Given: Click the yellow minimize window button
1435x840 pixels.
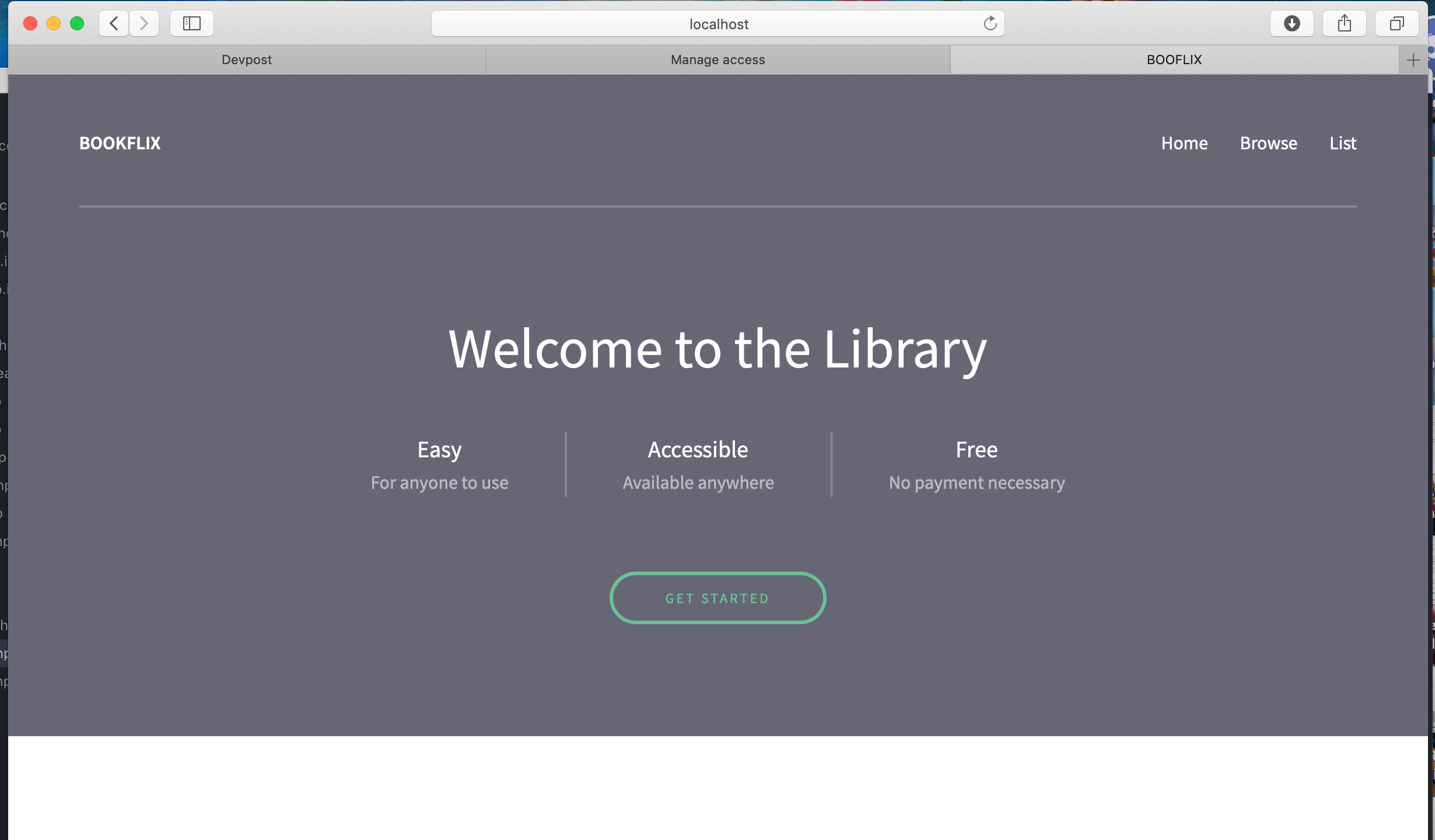Looking at the screenshot, I should tap(54, 23).
